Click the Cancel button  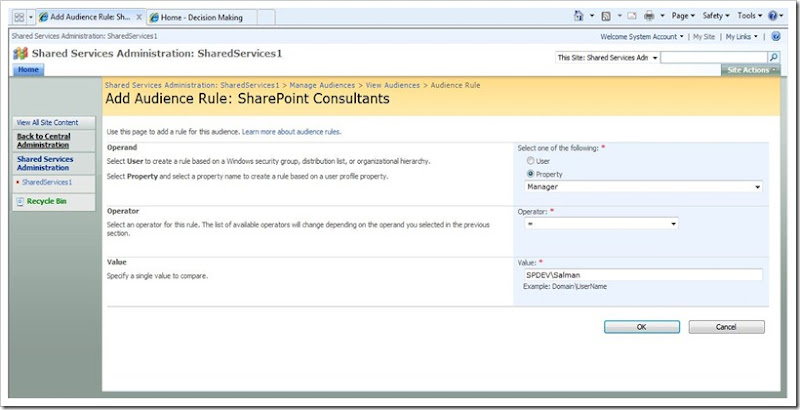coord(727,327)
